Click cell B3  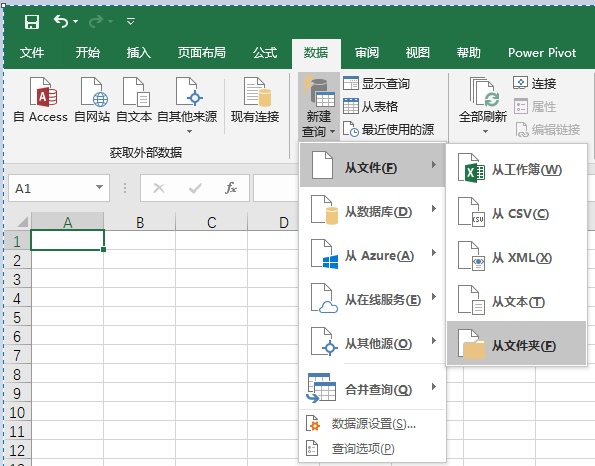coord(140,279)
